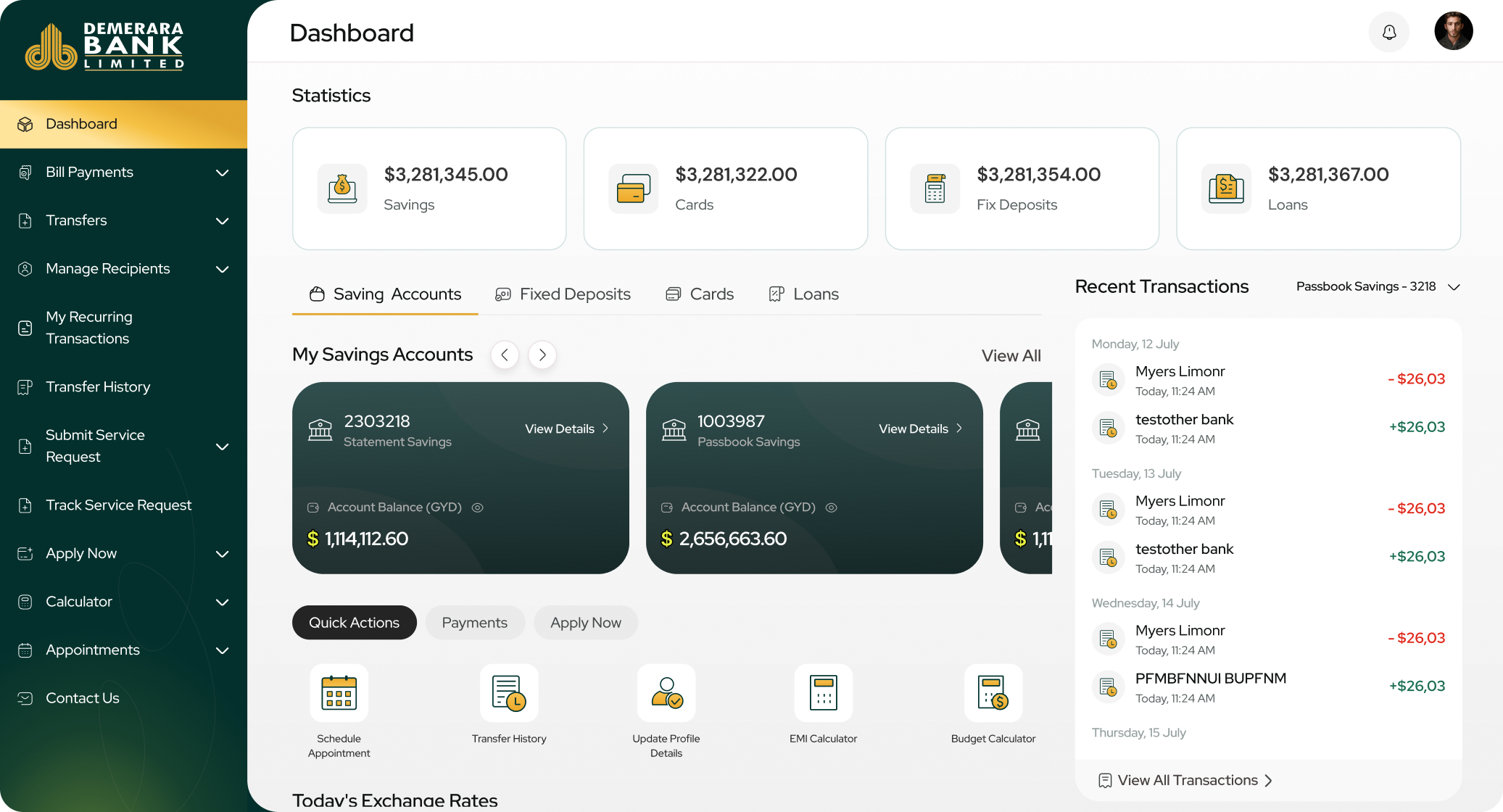The width and height of the screenshot is (1503, 812).
Task: Click the Transfer History quick action icon
Action: [x=509, y=693]
